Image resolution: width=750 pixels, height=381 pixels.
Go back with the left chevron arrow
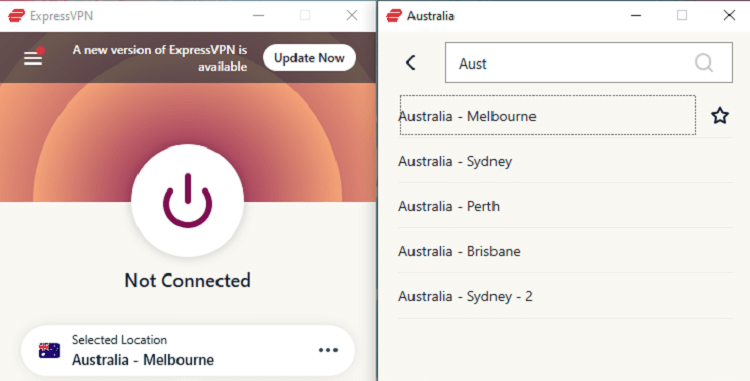pos(410,63)
